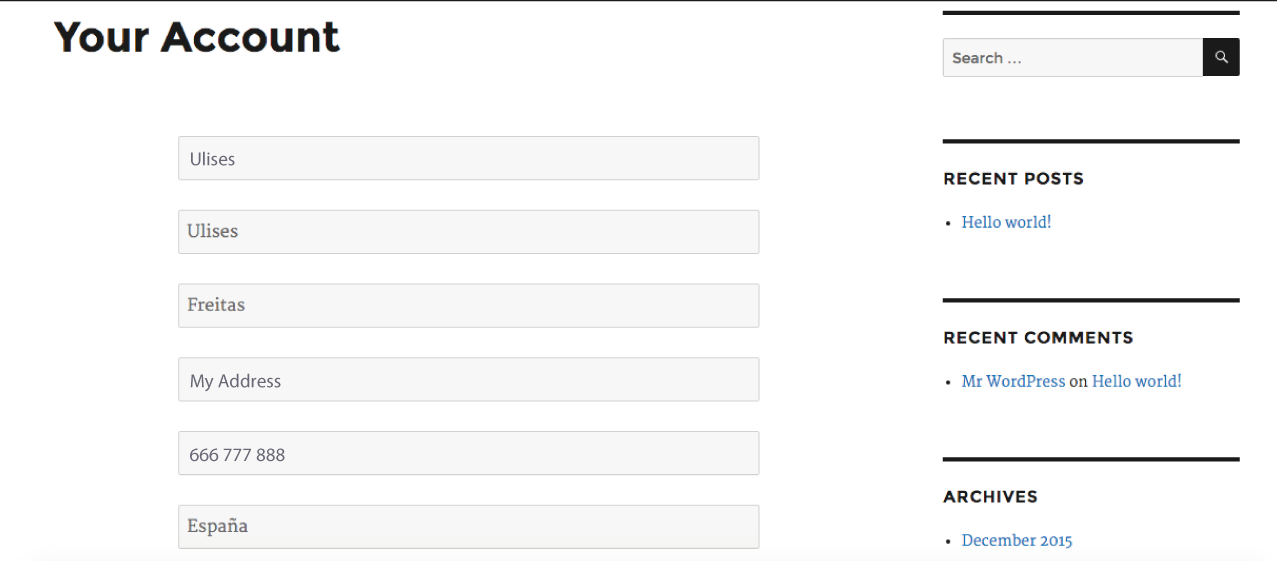Viewport: 1277px width, 561px height.
Task: Click the bullet beside Mr WordPress
Action: tap(948, 382)
